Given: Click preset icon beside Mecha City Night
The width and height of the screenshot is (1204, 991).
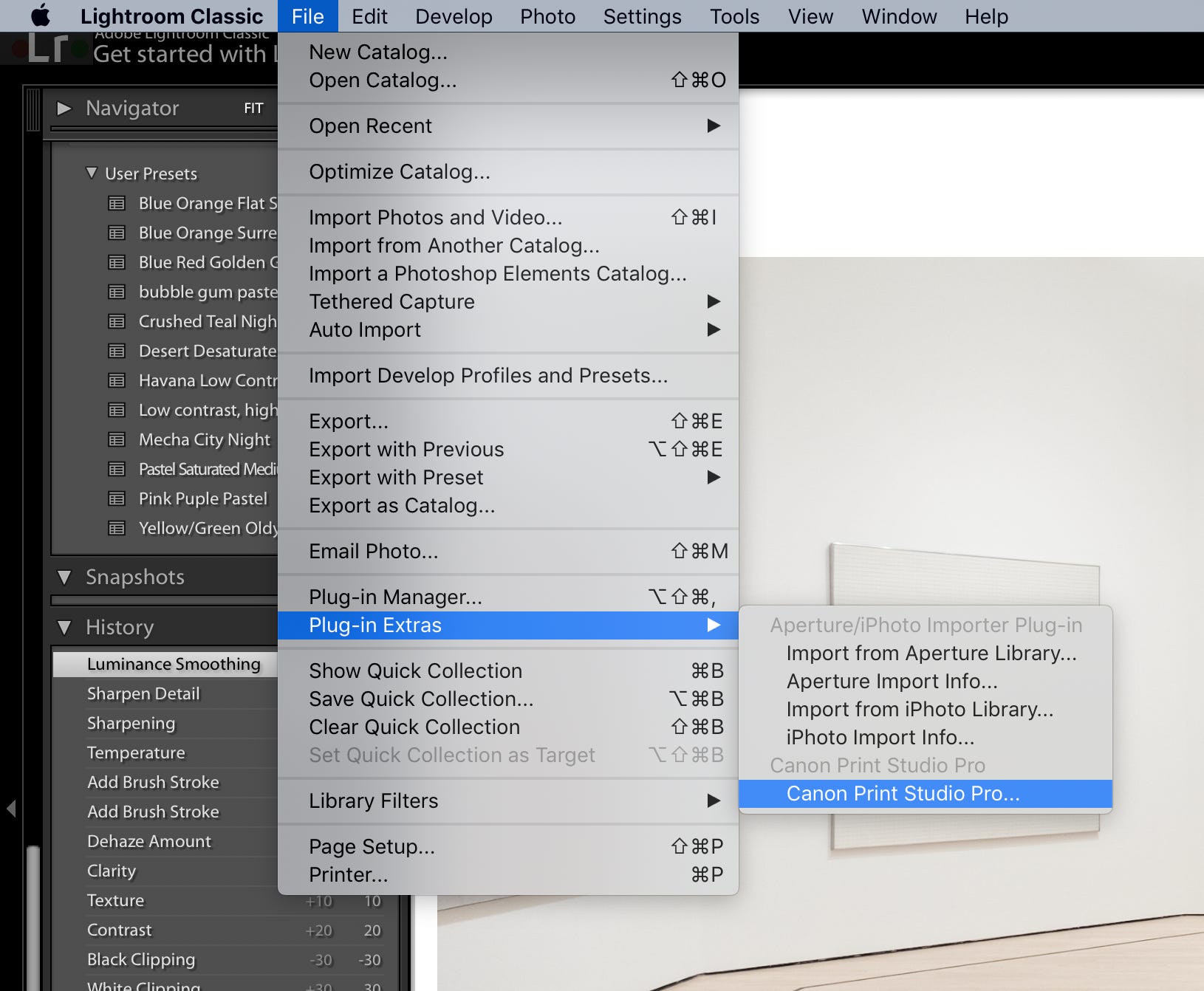Looking at the screenshot, I should [117, 439].
